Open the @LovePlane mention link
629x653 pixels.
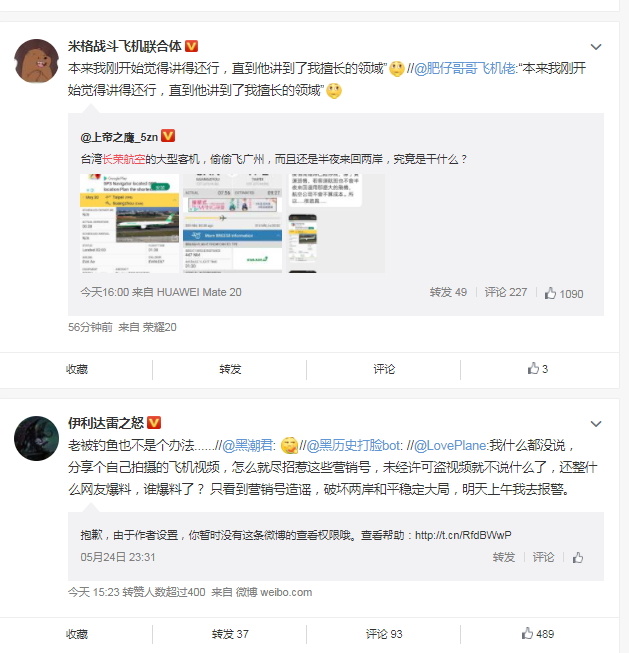click(x=450, y=445)
